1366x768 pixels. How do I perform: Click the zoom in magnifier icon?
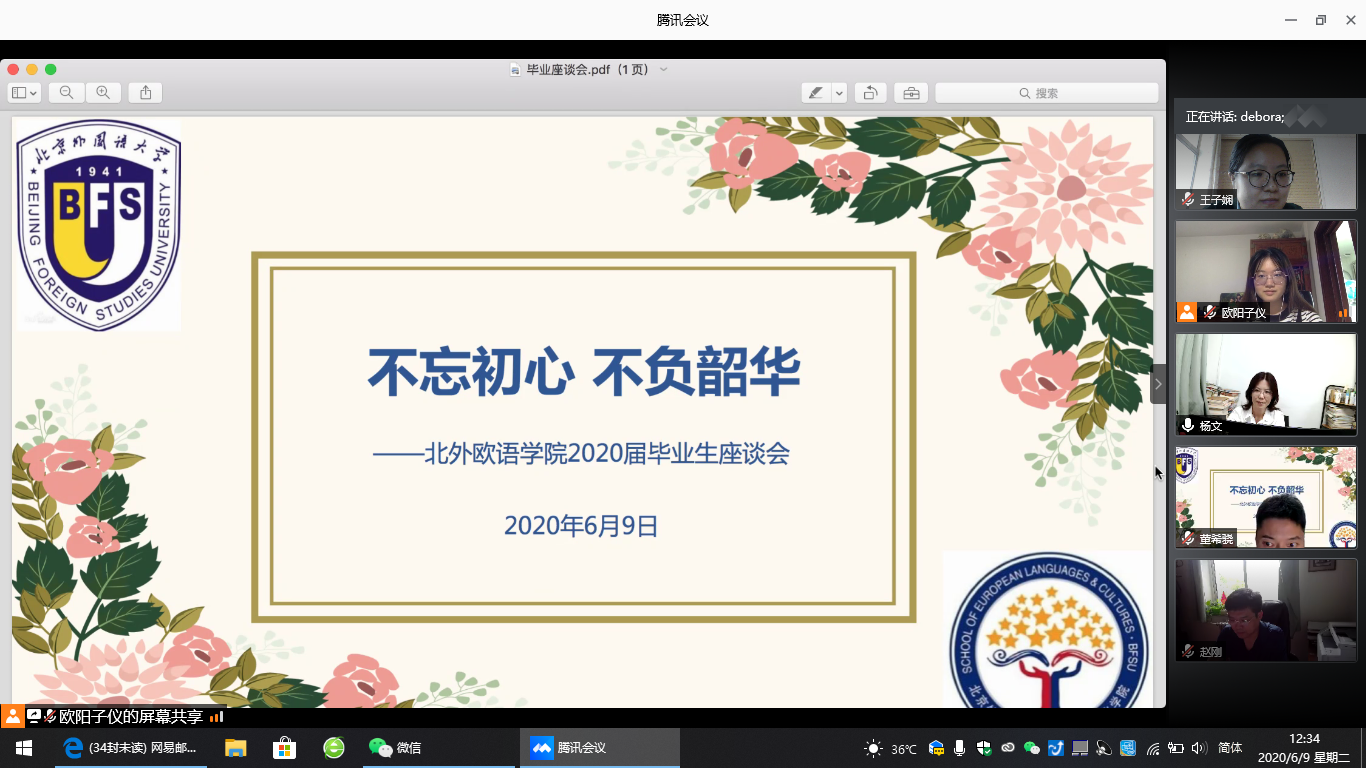[103, 93]
